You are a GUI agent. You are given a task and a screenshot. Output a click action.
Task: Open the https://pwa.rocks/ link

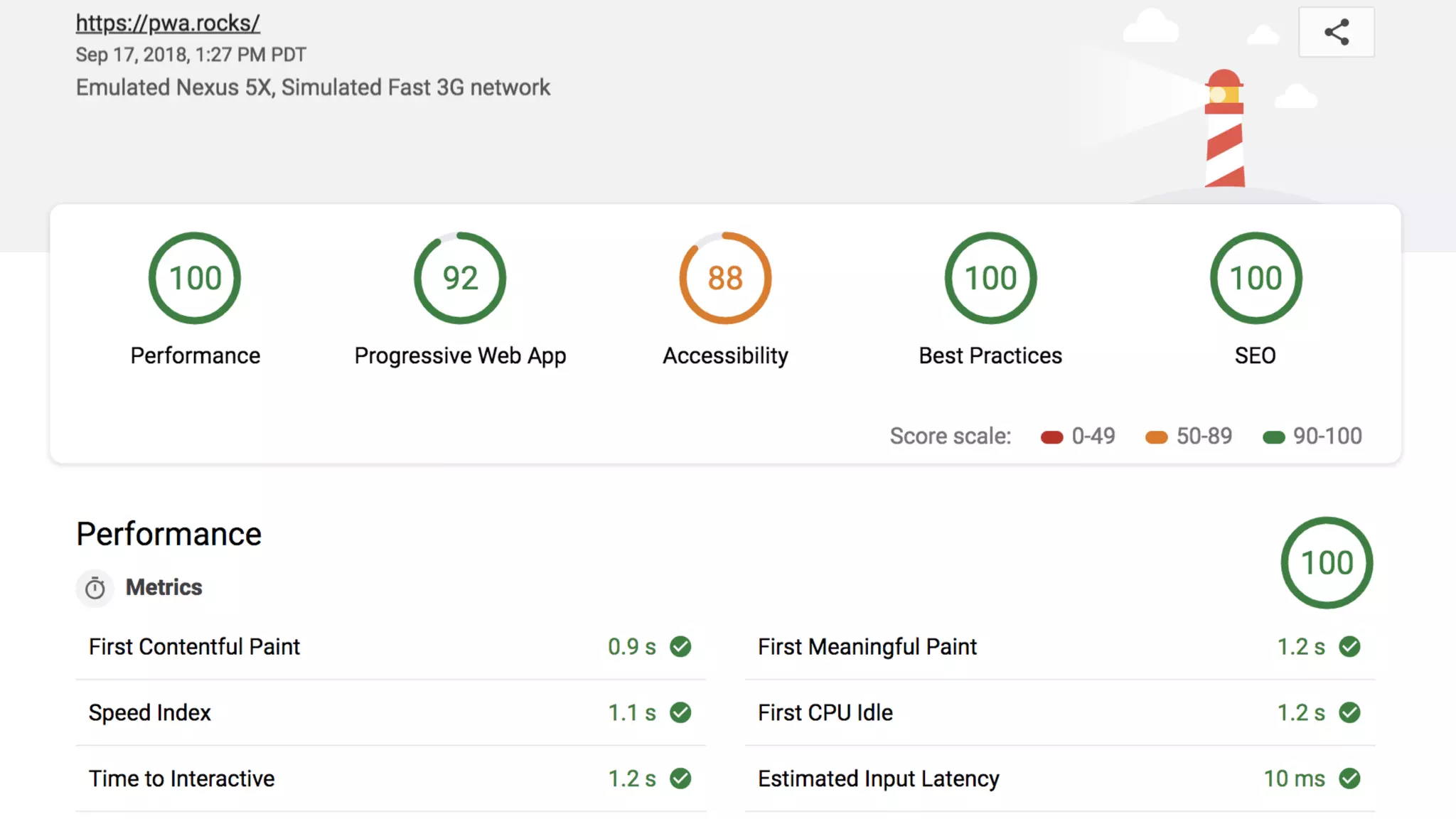click(168, 23)
